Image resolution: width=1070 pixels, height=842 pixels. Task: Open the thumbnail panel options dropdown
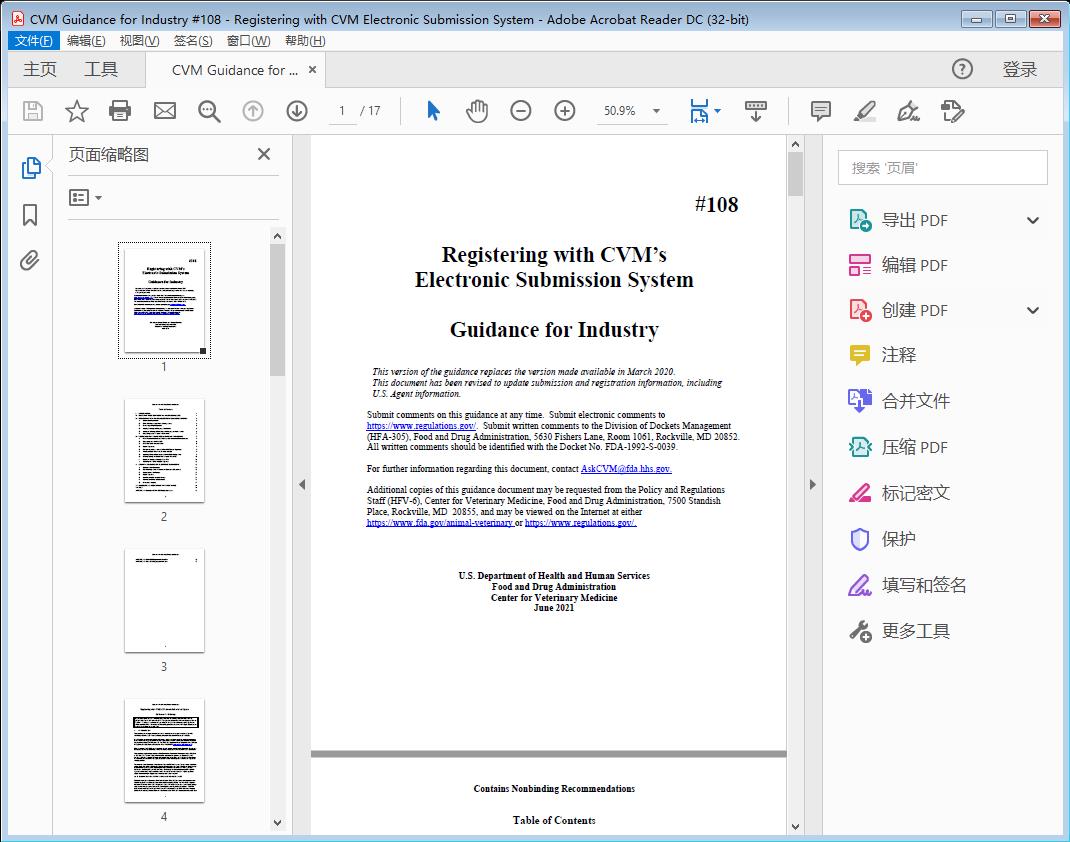(84, 197)
